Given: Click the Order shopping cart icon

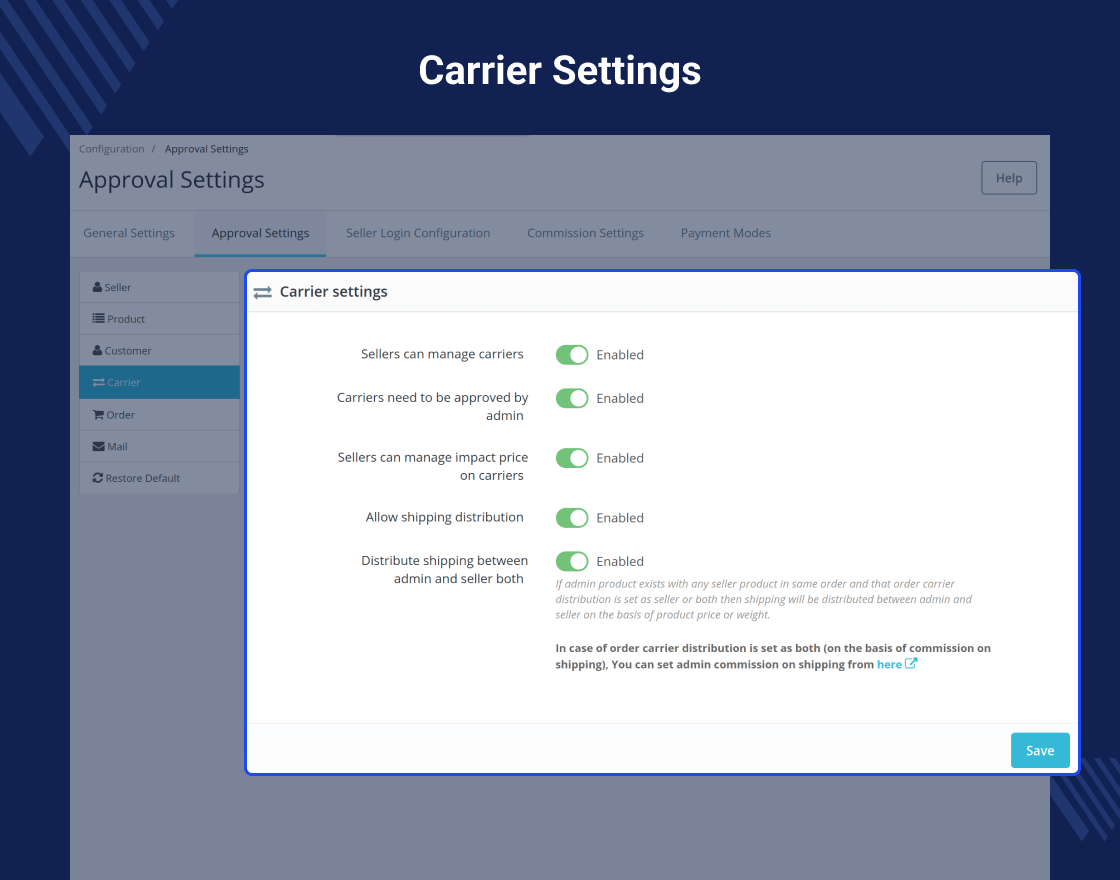Looking at the screenshot, I should 98,414.
